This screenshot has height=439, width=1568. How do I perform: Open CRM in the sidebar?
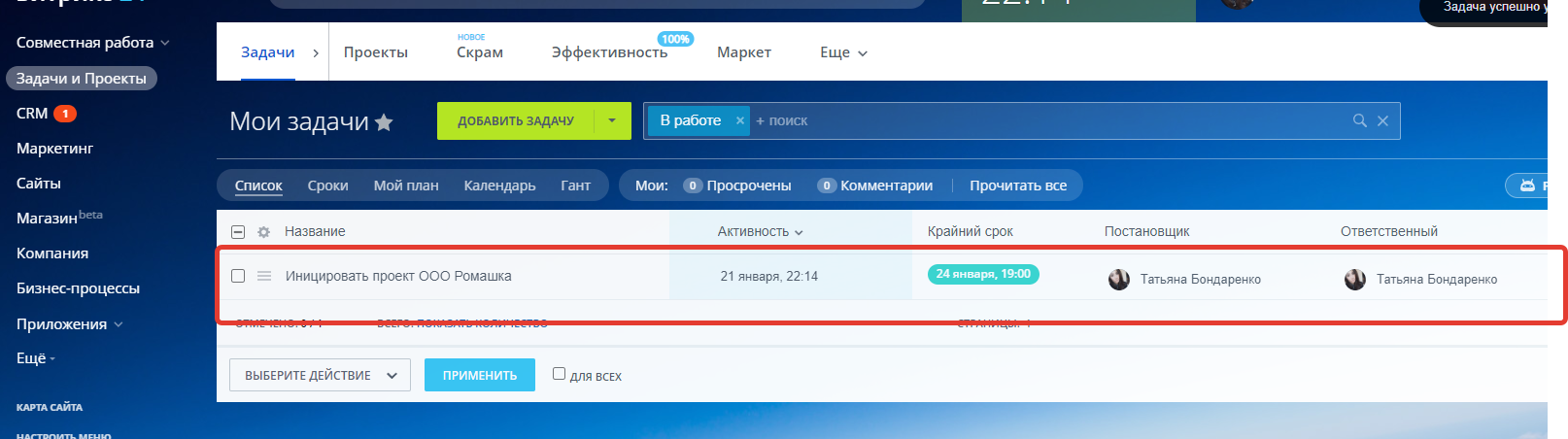(x=32, y=114)
